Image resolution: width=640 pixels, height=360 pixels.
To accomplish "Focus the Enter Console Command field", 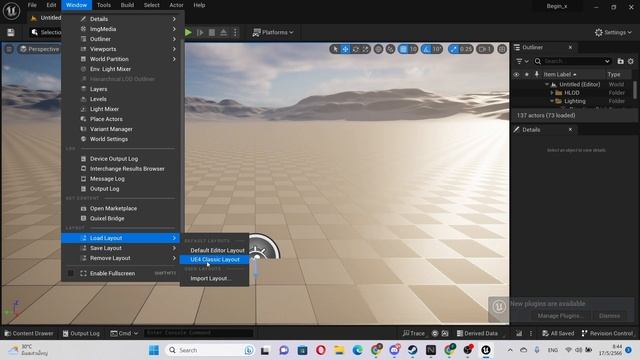I will (x=199, y=333).
